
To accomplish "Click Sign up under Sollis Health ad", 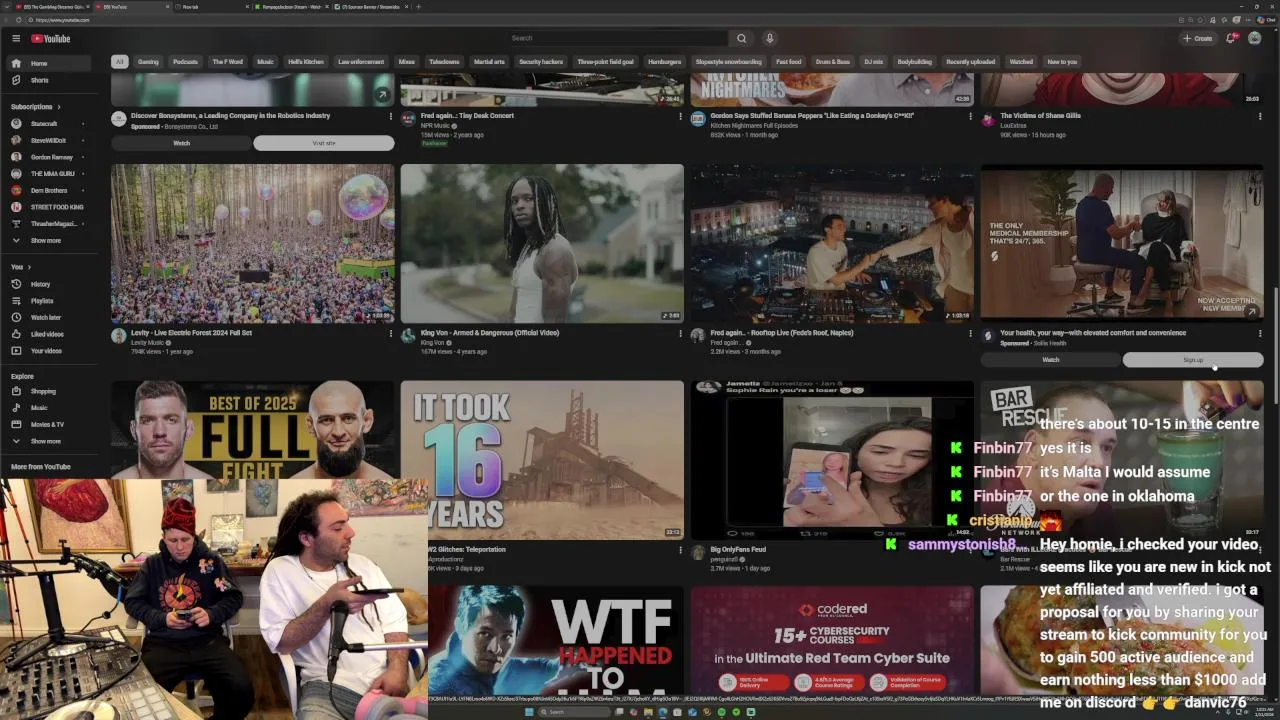I will tap(1193, 360).
